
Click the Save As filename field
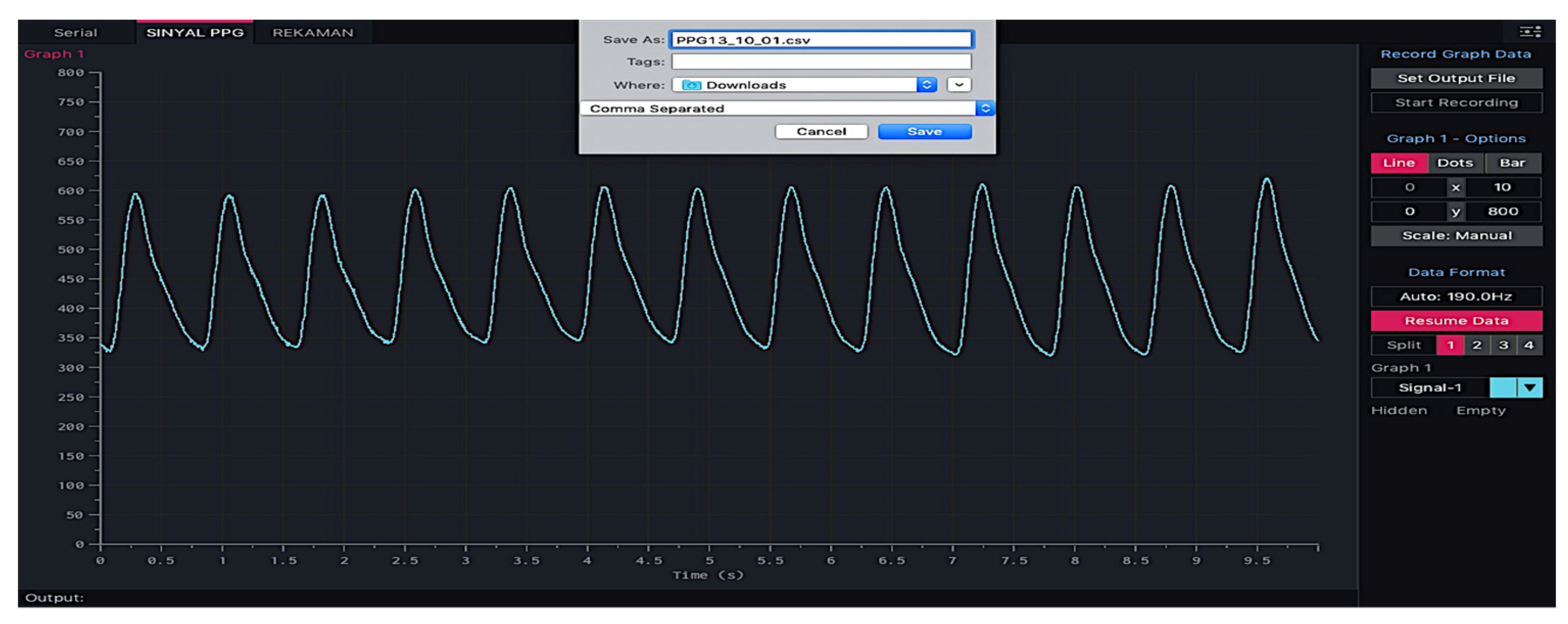pos(821,40)
